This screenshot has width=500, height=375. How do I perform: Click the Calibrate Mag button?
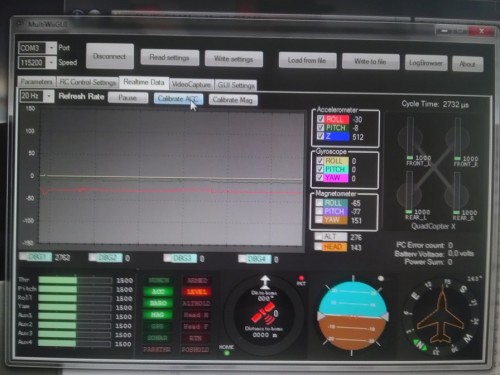tap(233, 100)
